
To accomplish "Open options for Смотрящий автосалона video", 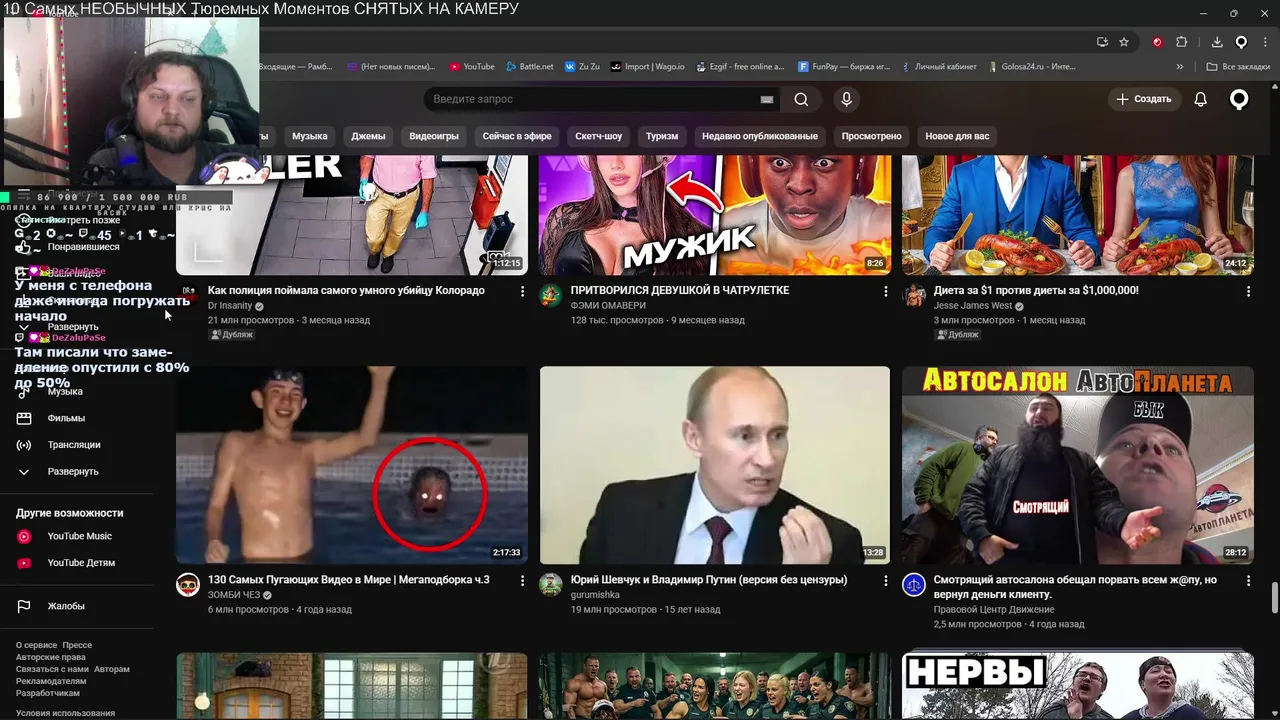I will (x=1248, y=580).
